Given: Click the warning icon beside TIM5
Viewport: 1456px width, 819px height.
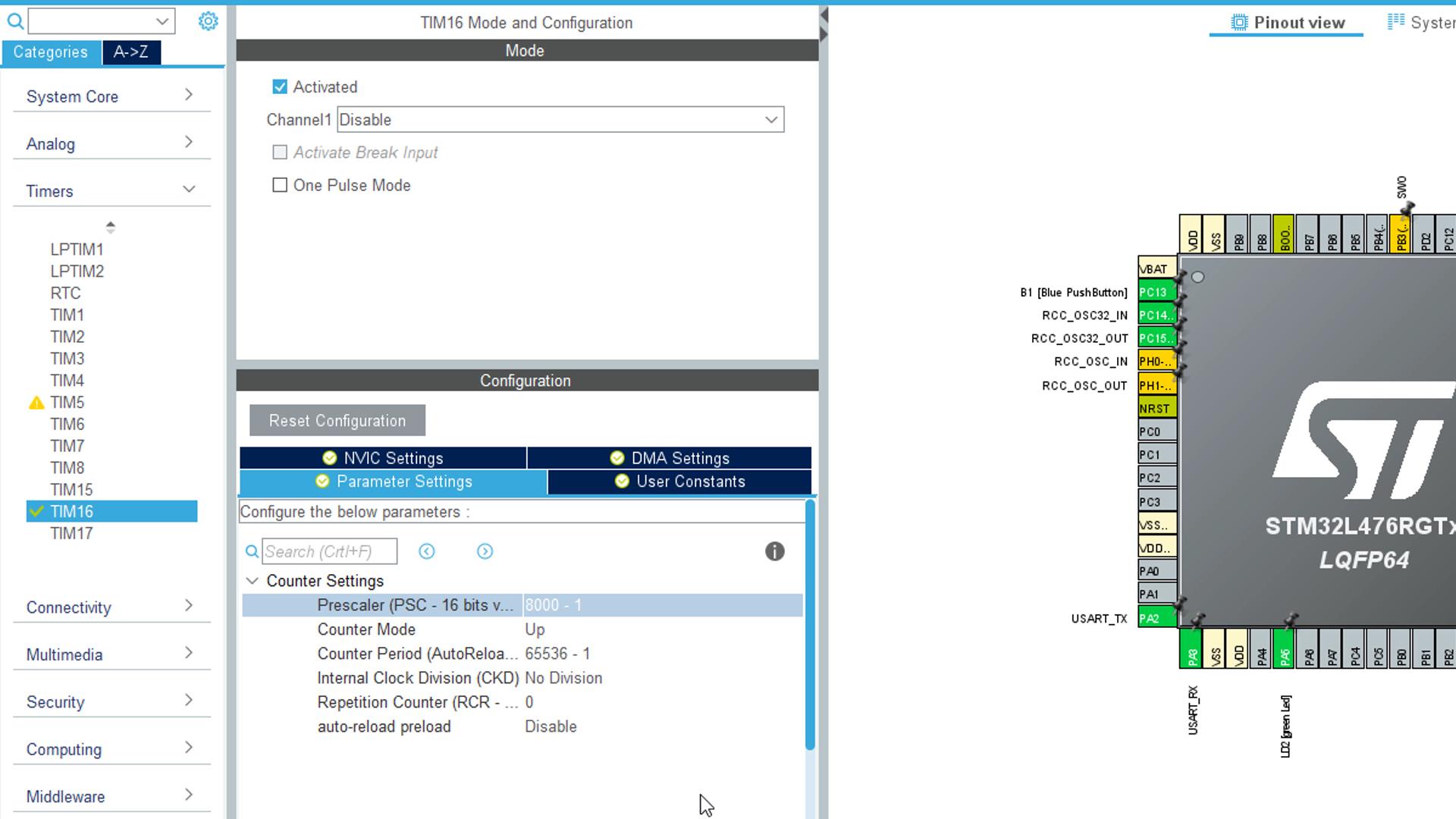Looking at the screenshot, I should pyautogui.click(x=34, y=402).
